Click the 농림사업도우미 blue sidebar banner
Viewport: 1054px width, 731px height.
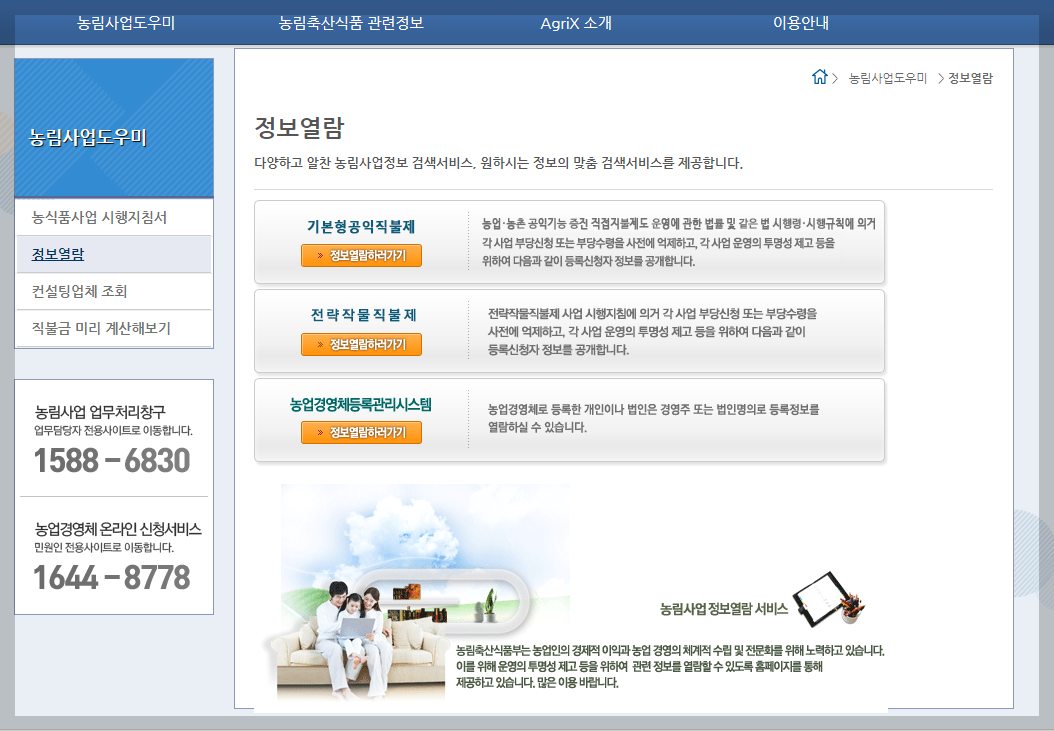pyautogui.click(x=114, y=128)
